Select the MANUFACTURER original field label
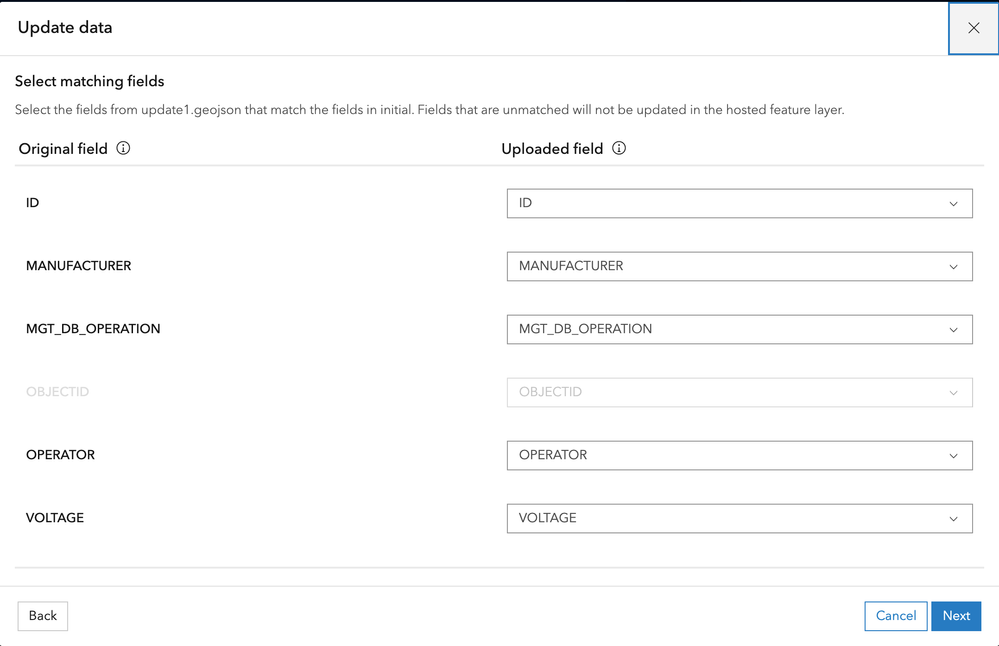This screenshot has width=999, height=646. point(78,266)
